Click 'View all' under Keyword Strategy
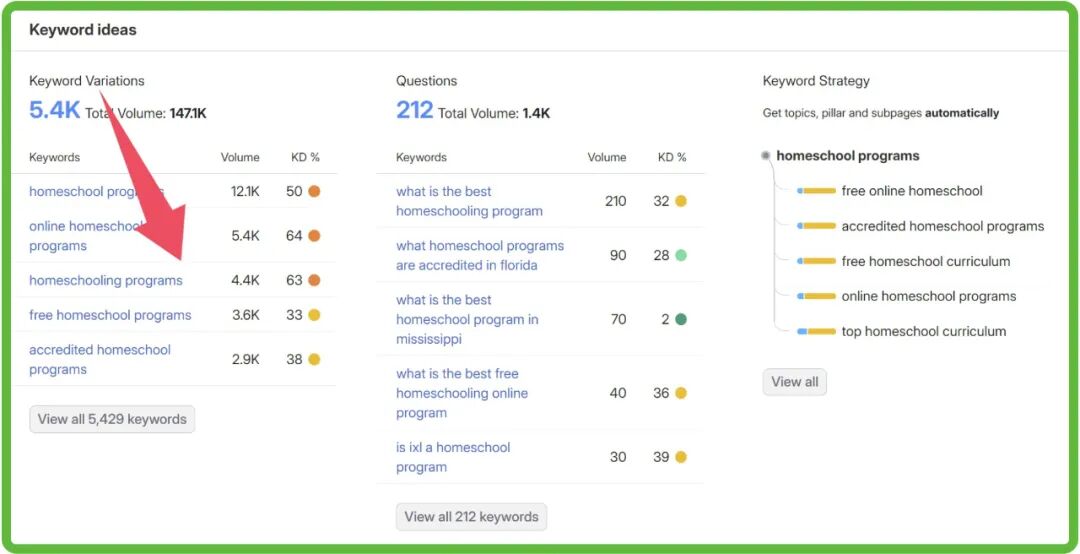This screenshot has height=554, width=1080. point(794,381)
